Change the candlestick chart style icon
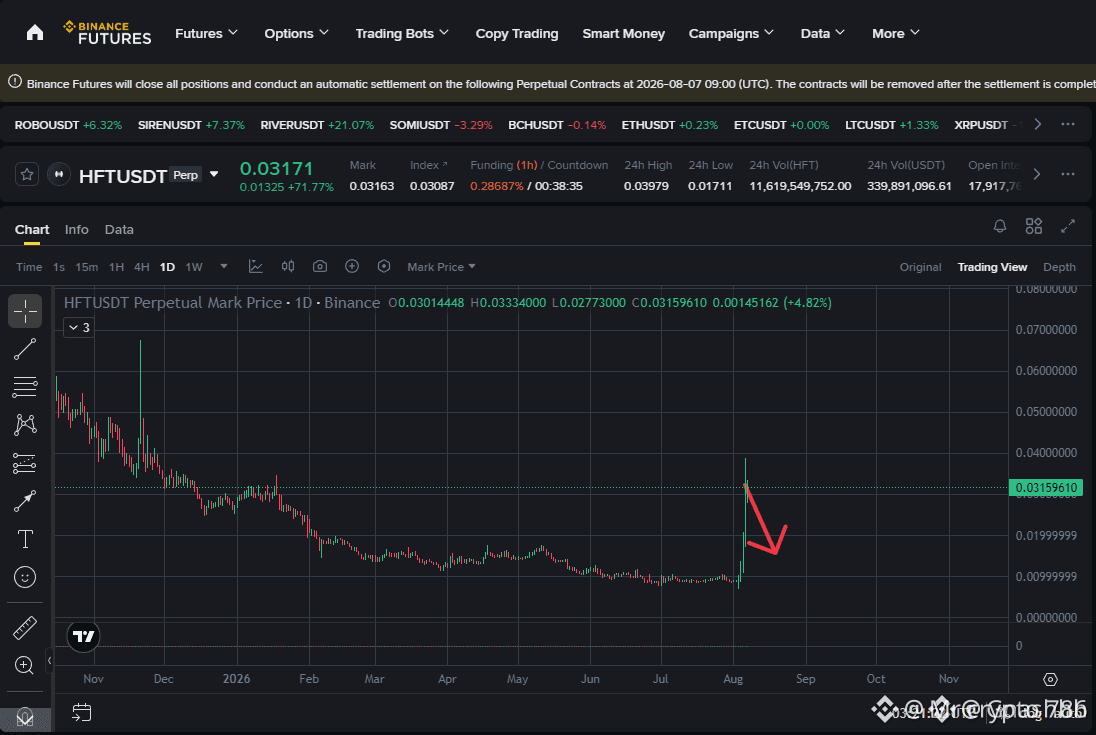 288,266
